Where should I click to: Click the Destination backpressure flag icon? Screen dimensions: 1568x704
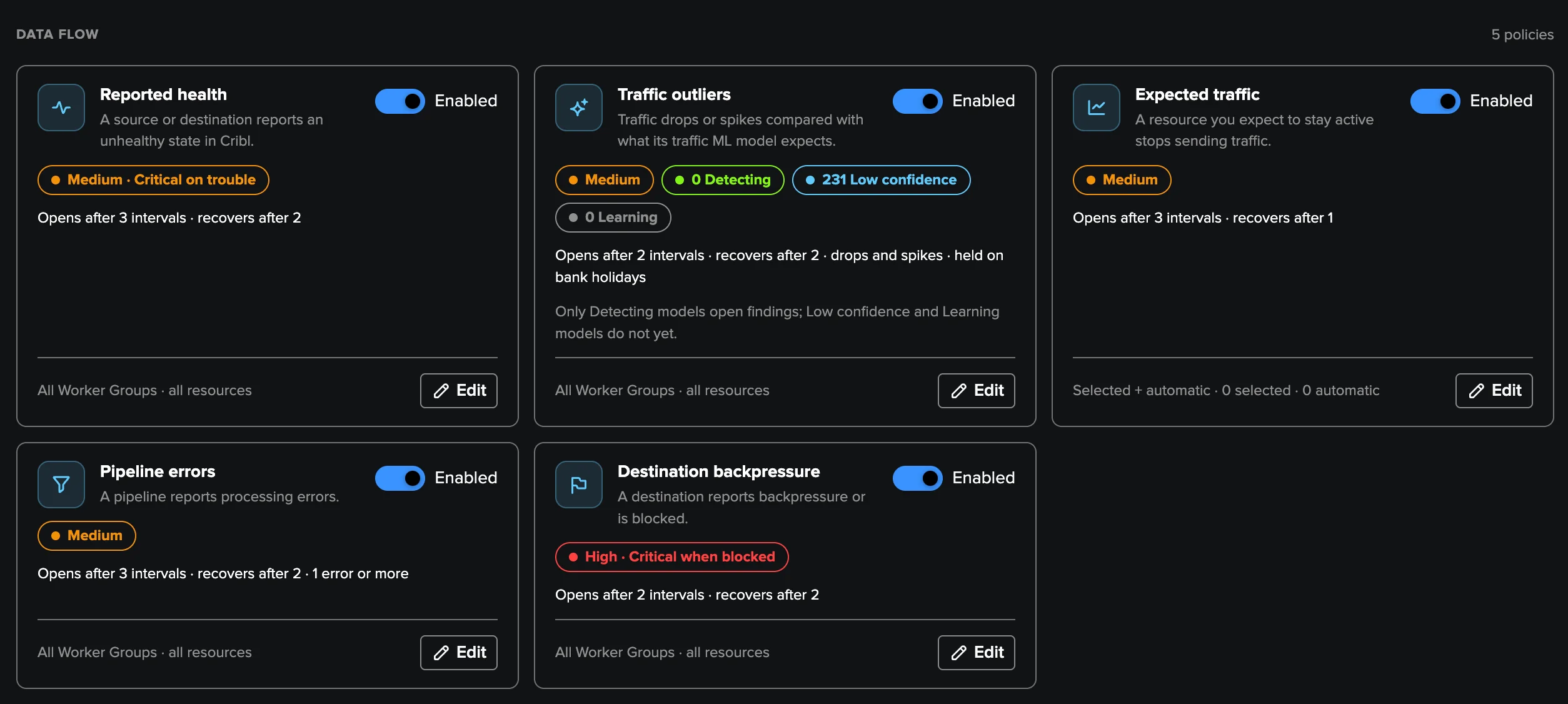click(579, 485)
